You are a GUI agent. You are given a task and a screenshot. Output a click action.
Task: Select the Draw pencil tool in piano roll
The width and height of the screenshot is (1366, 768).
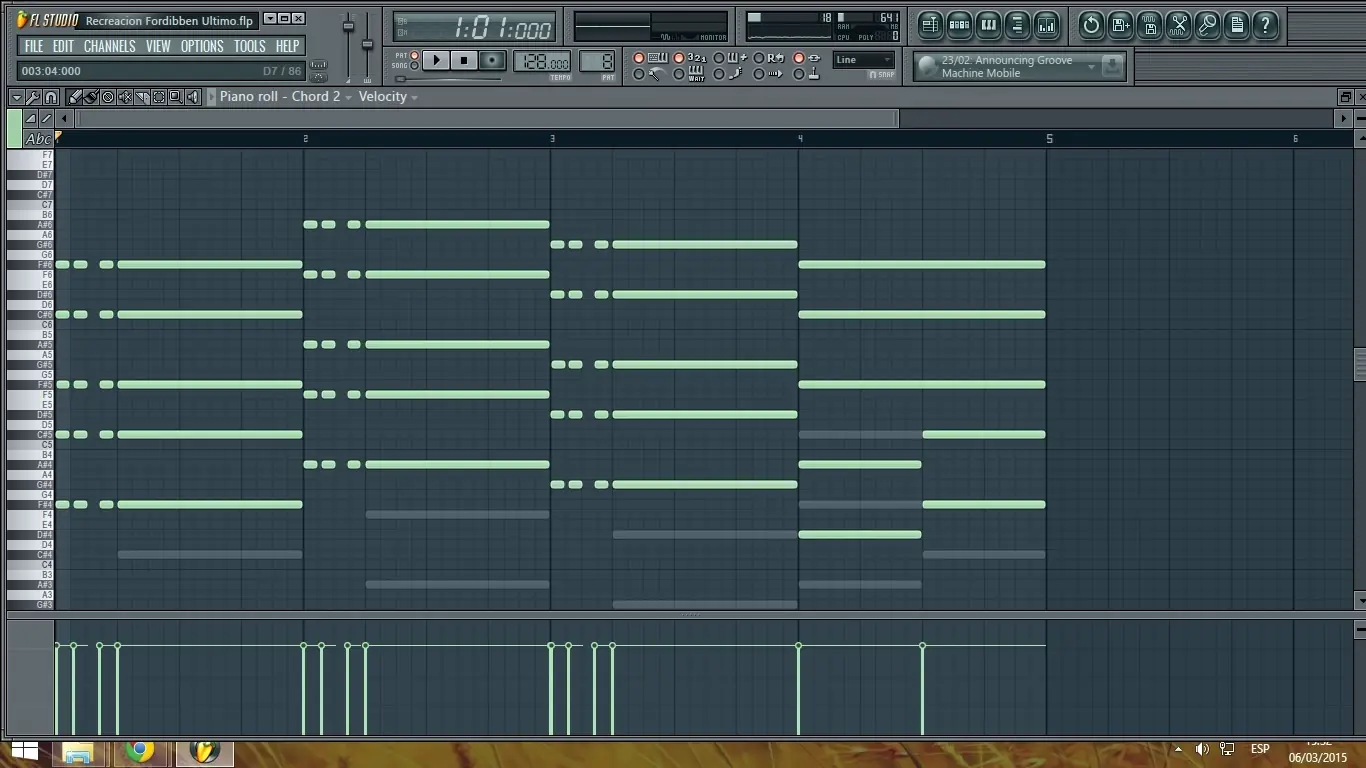[x=75, y=97]
